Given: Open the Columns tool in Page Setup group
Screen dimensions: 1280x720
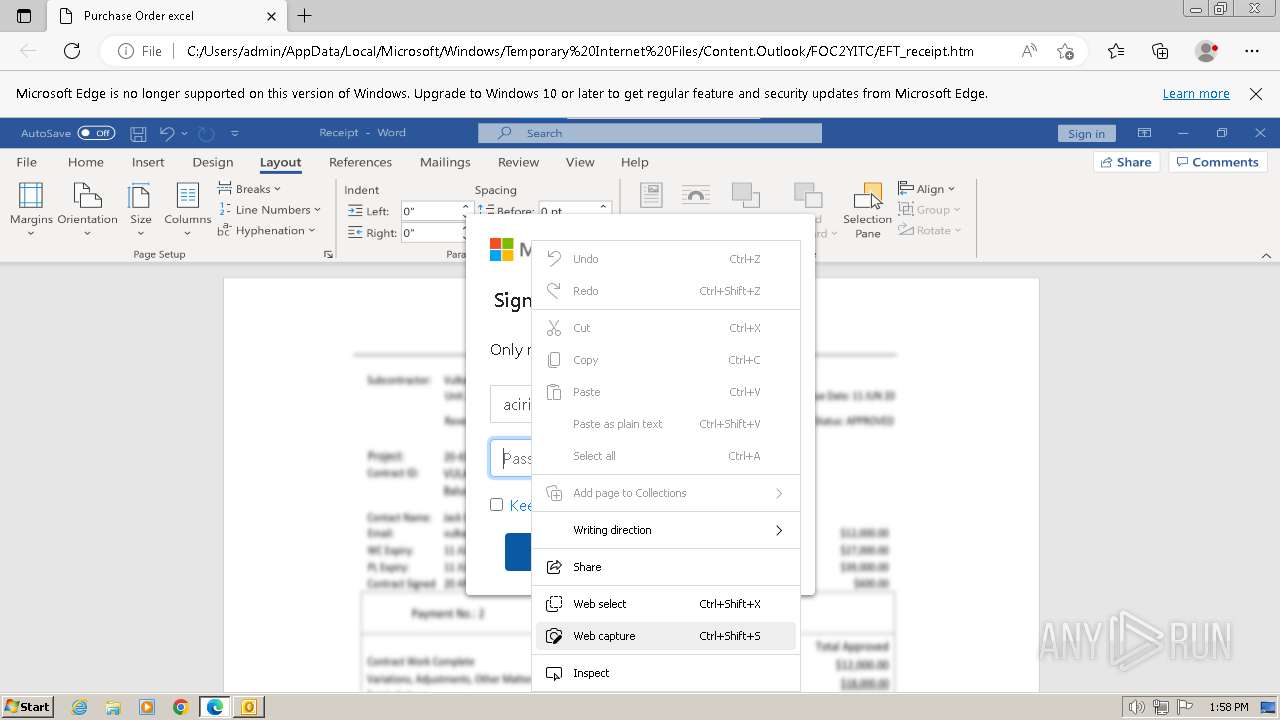Looking at the screenshot, I should tap(188, 210).
